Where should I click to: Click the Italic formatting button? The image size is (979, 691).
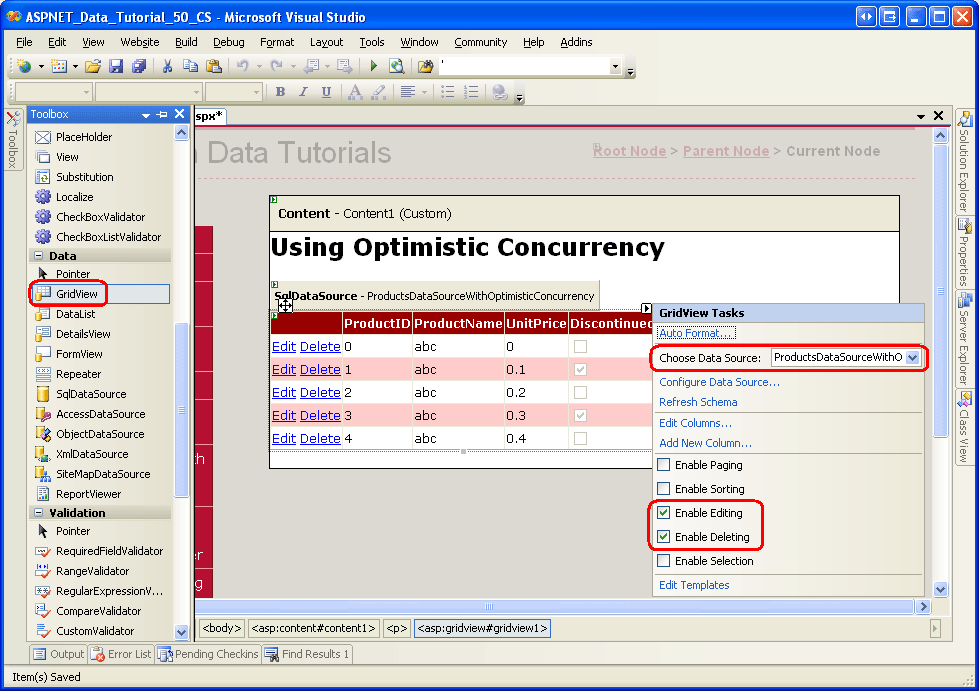tap(303, 92)
